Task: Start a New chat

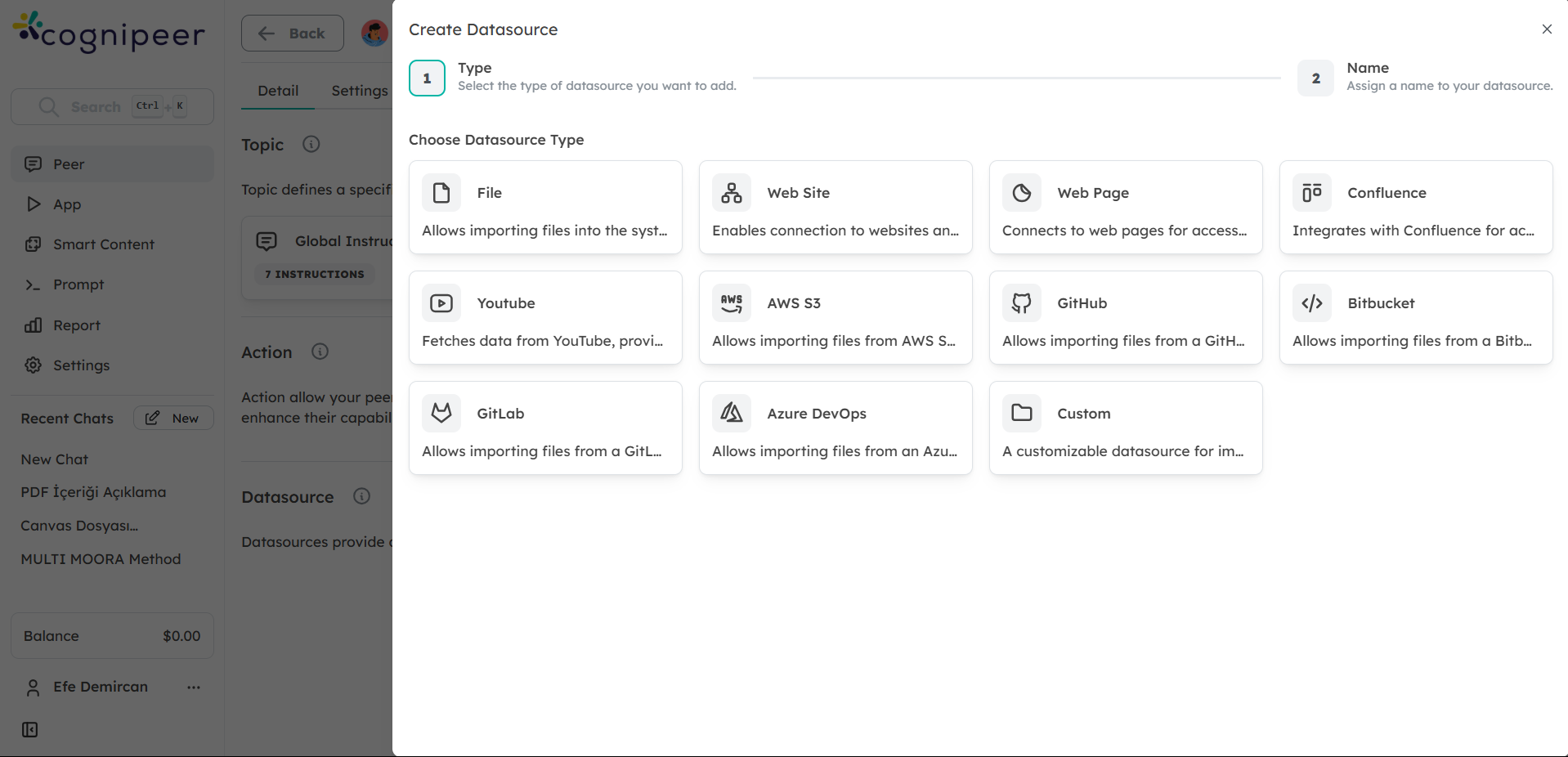Action: tap(172, 418)
